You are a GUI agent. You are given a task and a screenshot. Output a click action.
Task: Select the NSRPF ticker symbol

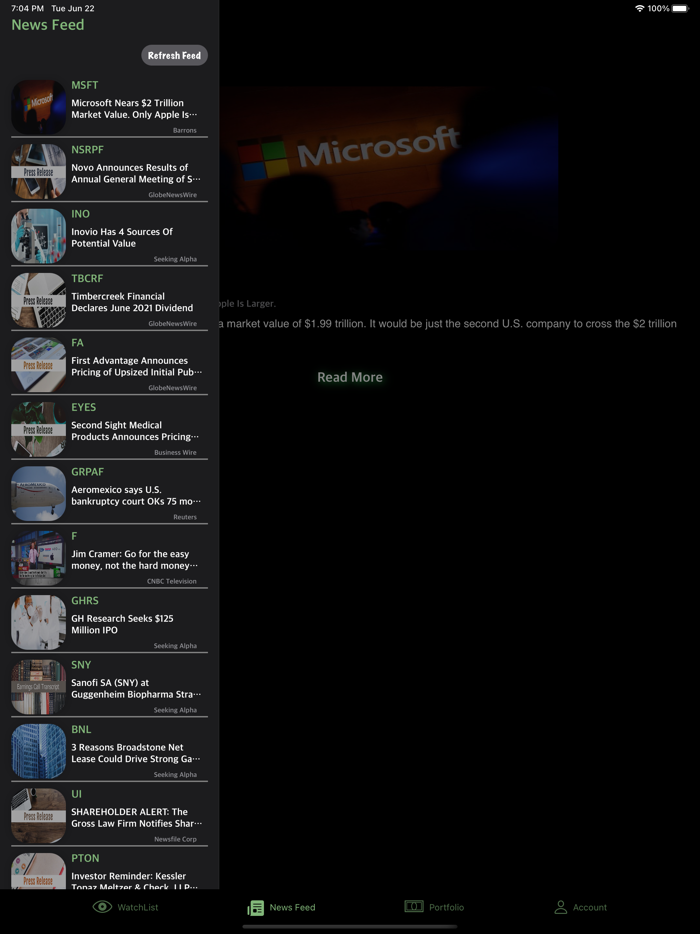click(x=87, y=150)
